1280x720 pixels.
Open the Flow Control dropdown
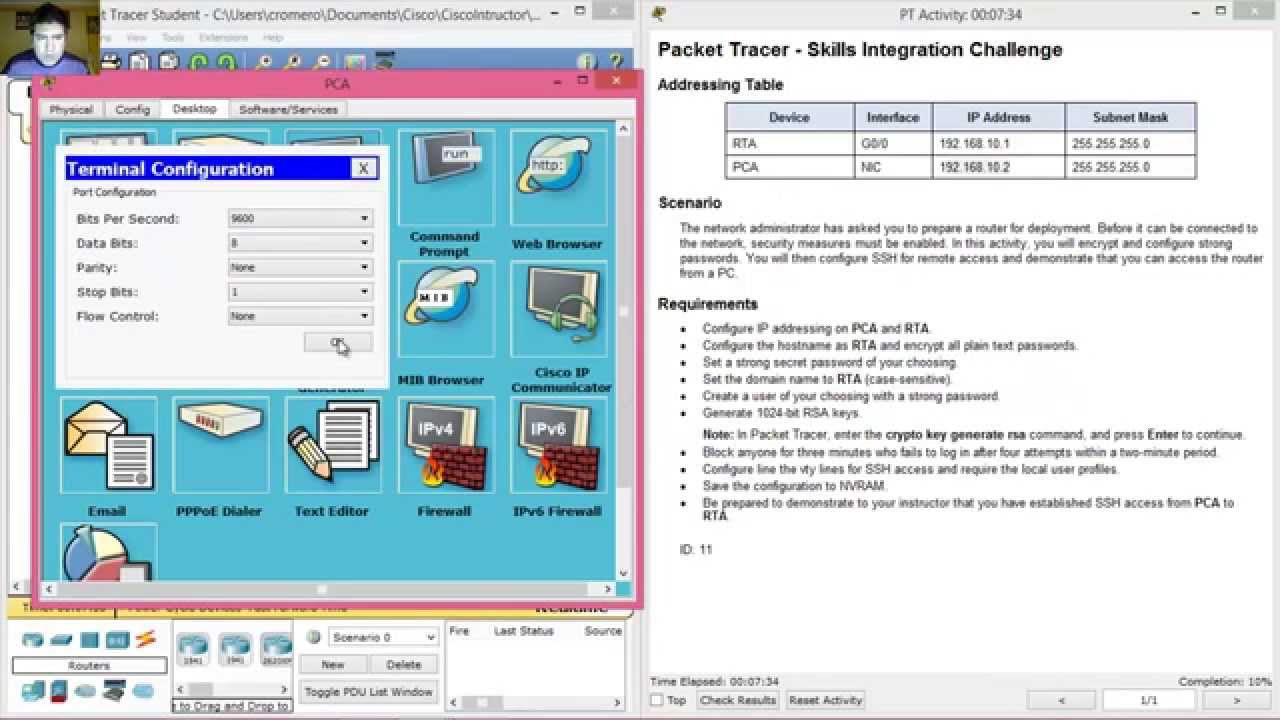(x=300, y=316)
